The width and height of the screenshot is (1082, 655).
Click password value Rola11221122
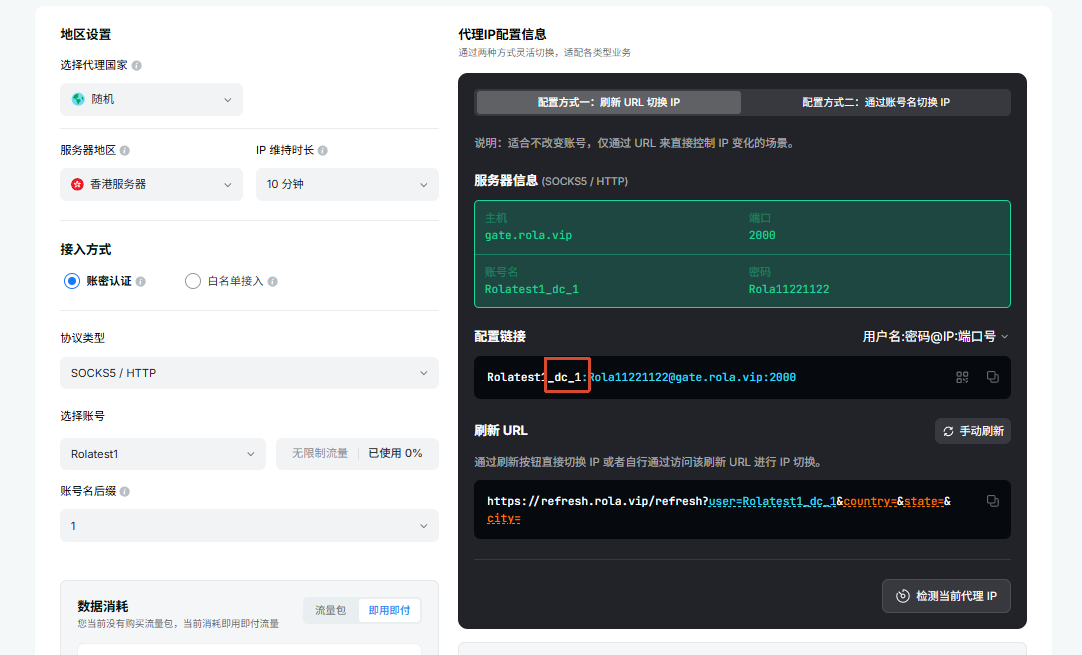point(789,289)
